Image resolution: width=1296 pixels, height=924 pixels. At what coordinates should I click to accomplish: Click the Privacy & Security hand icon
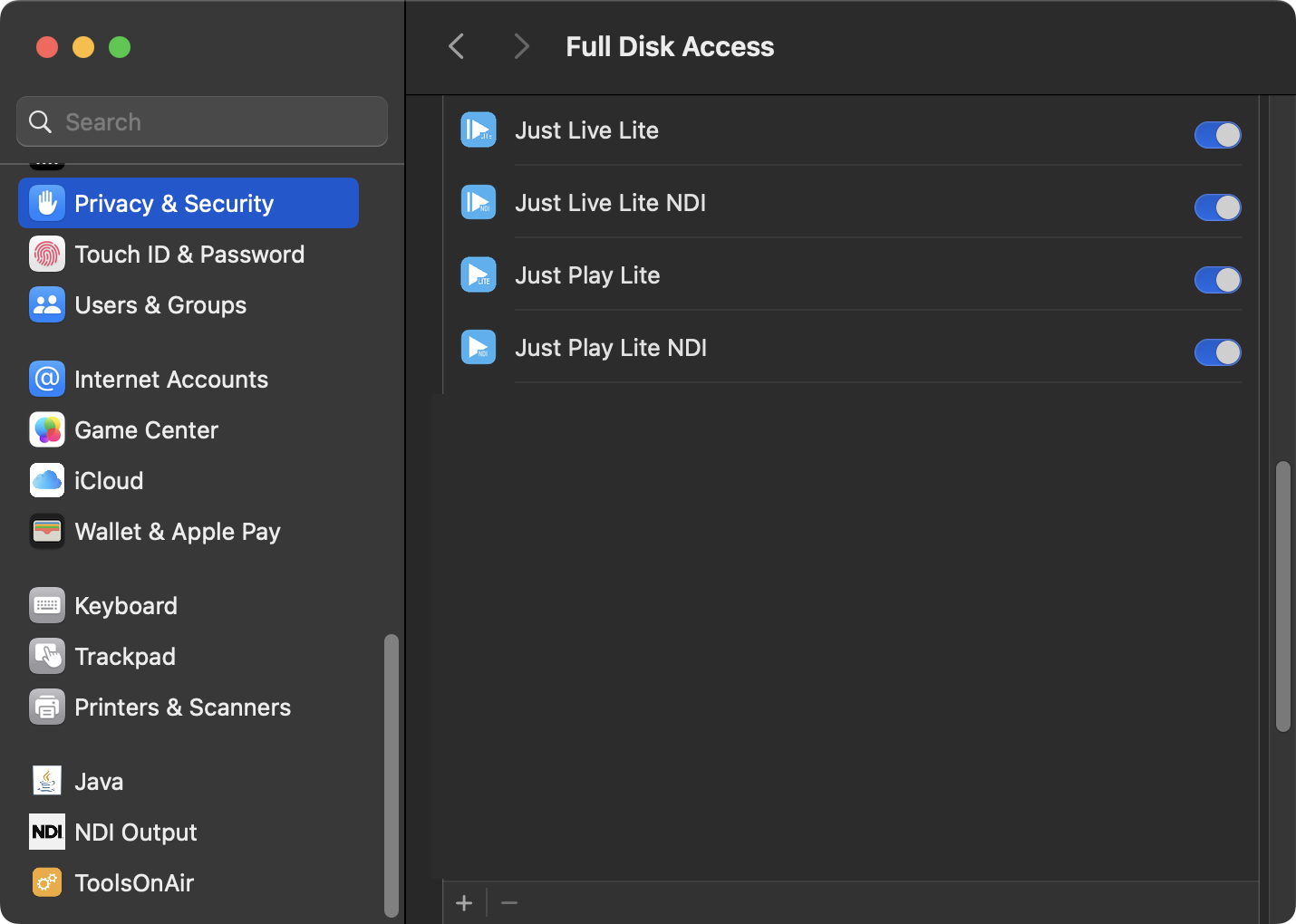tap(47, 203)
